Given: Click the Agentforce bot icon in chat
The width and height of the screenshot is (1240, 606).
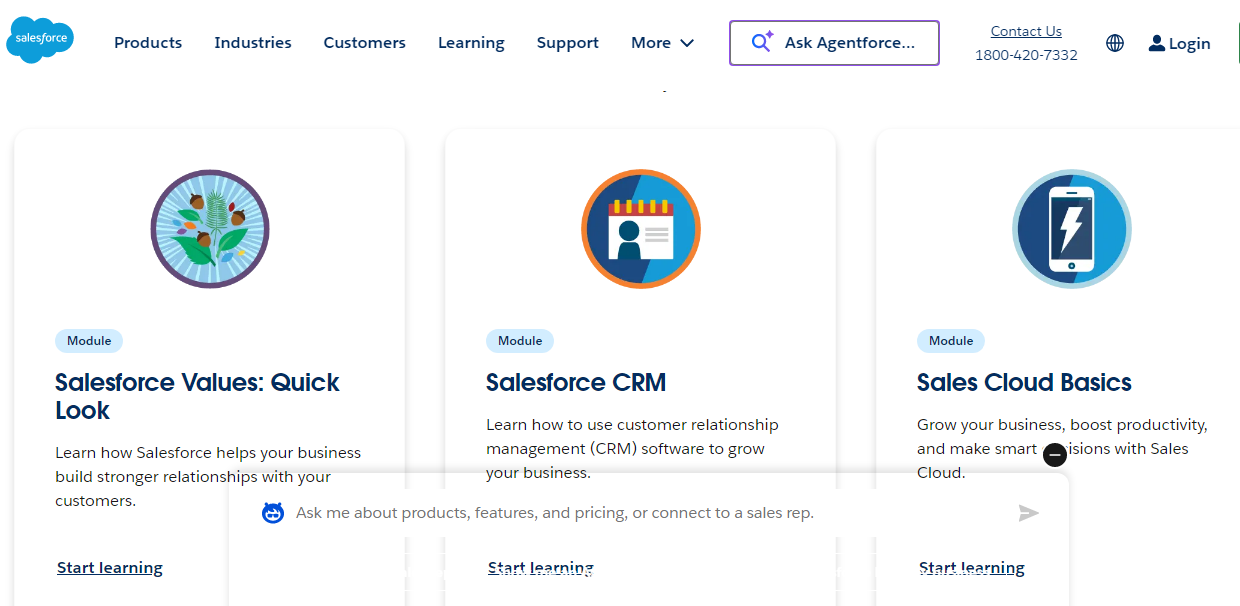Looking at the screenshot, I should pyautogui.click(x=273, y=513).
